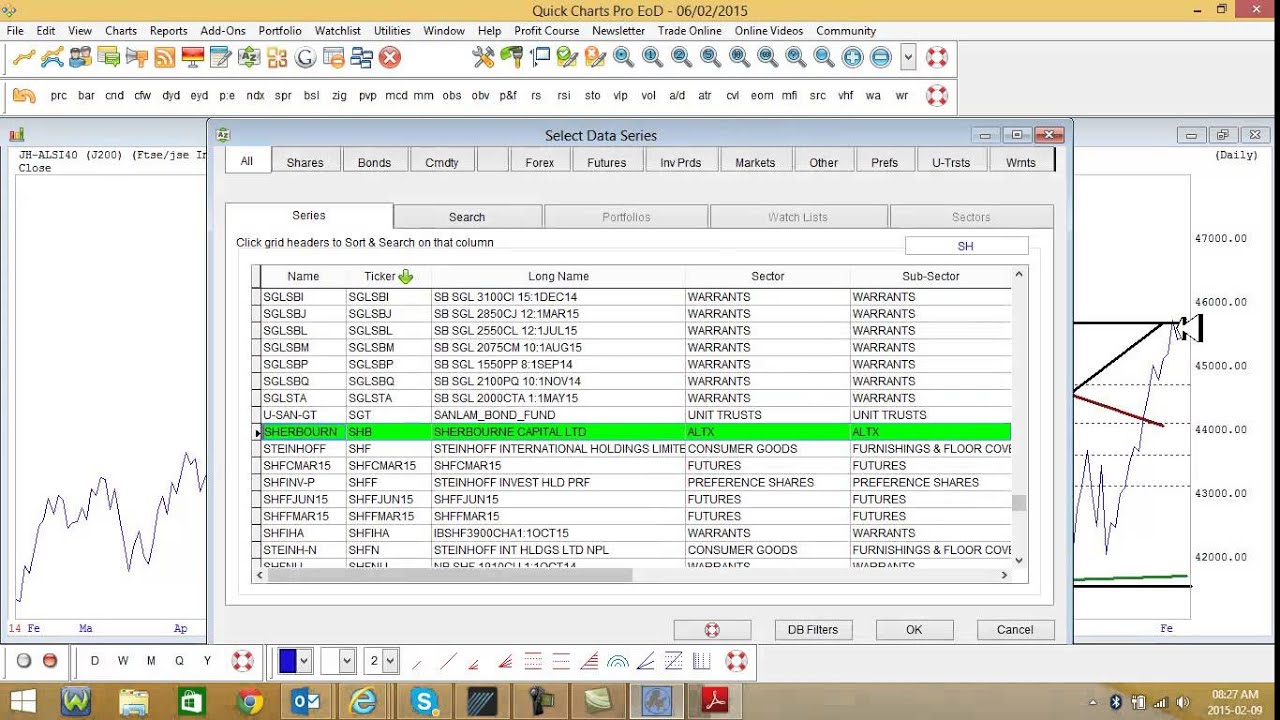This screenshot has width=1280, height=720.
Task: Sort grid by Long Name header
Action: pyautogui.click(x=558, y=276)
